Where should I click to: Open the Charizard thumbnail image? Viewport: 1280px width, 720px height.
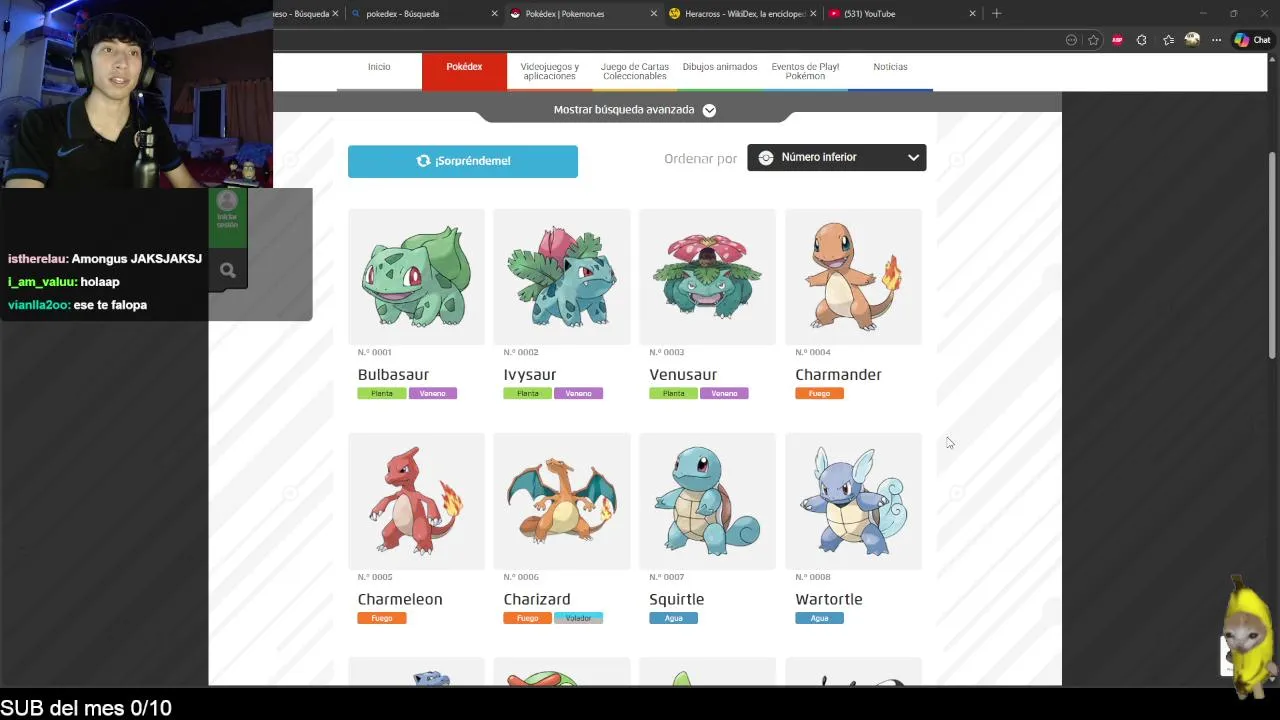pos(562,501)
